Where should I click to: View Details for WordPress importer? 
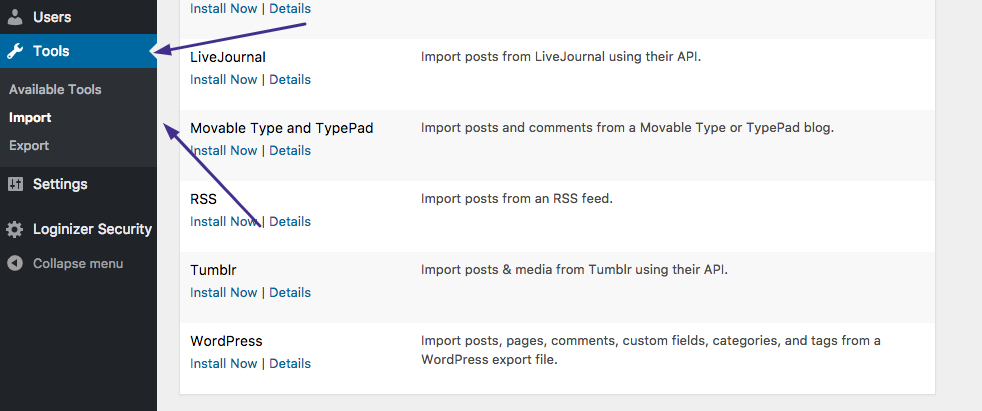[x=290, y=364]
